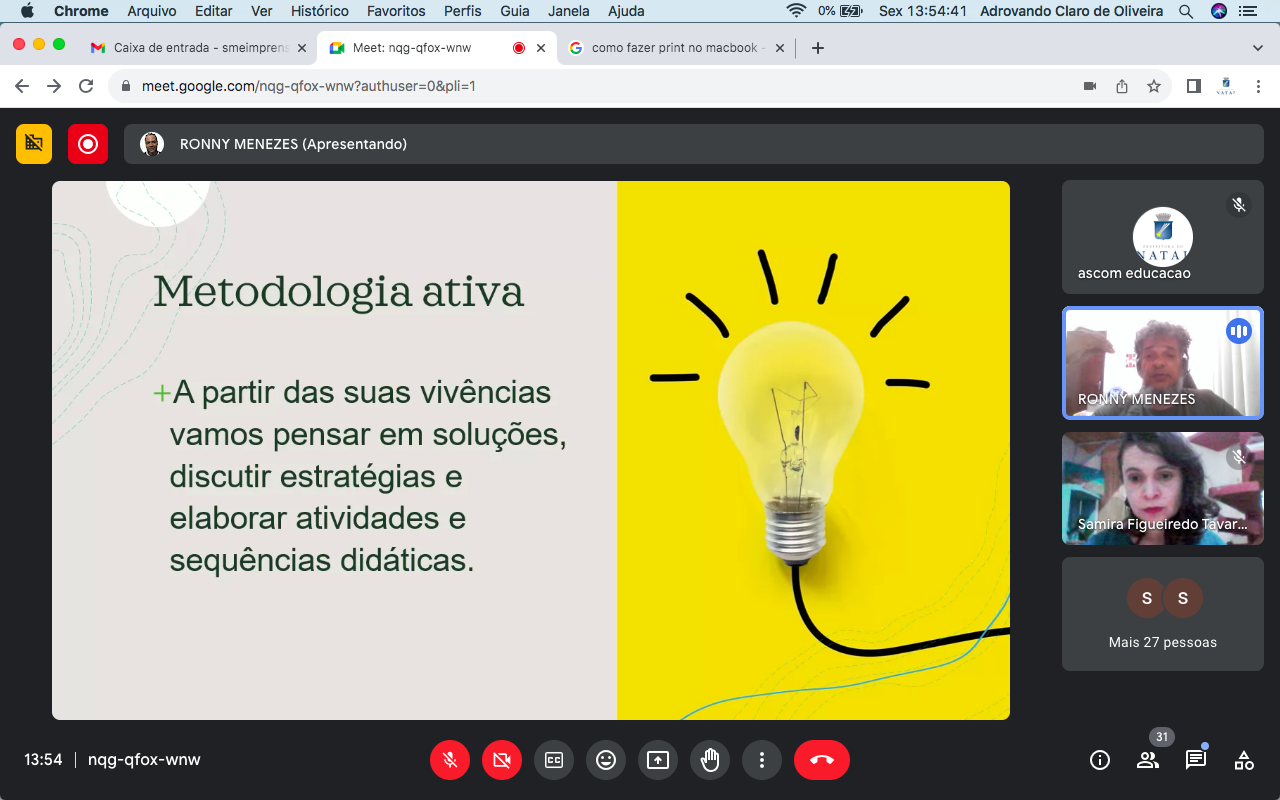Click the site lock icon
Screen dimensions: 1280x800
tap(125, 86)
